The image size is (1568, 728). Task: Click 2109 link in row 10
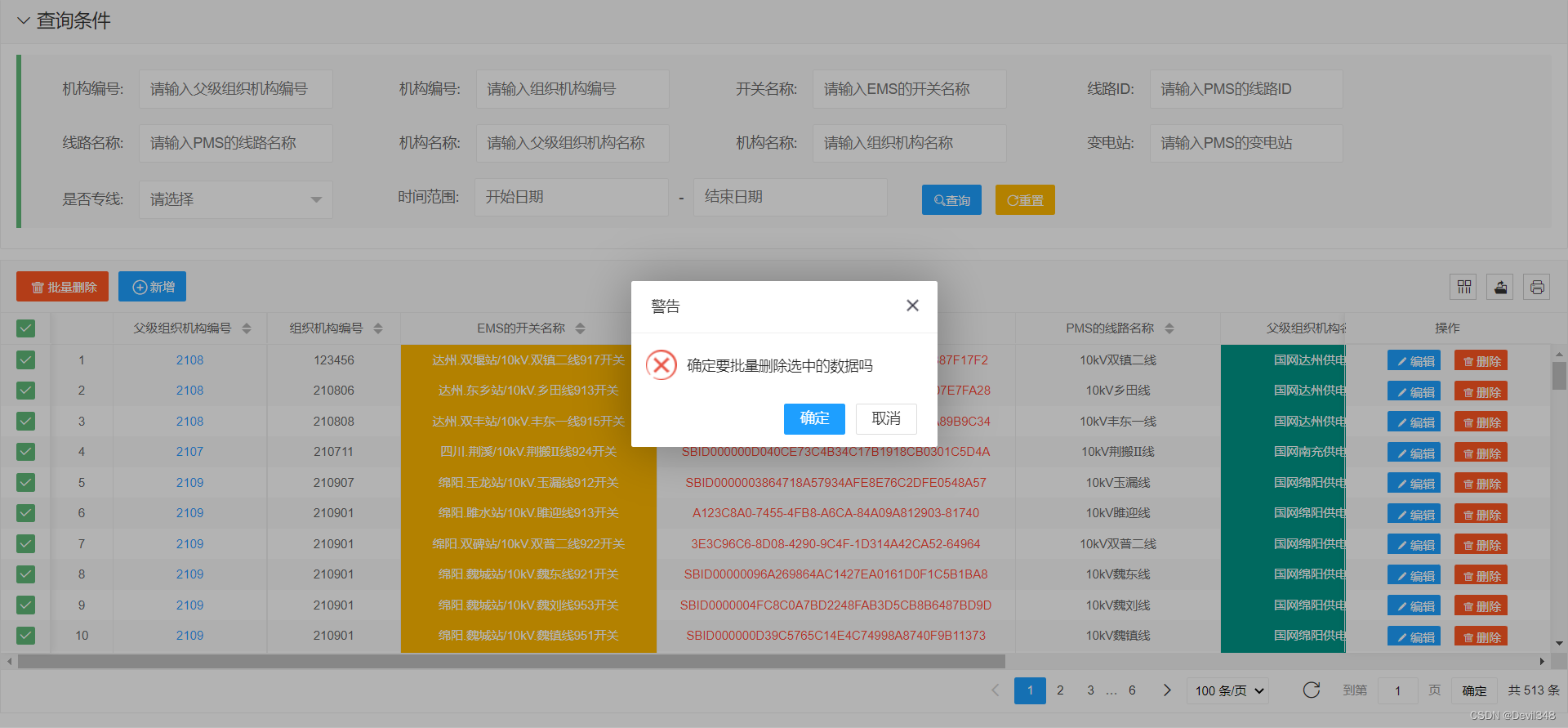click(x=189, y=636)
